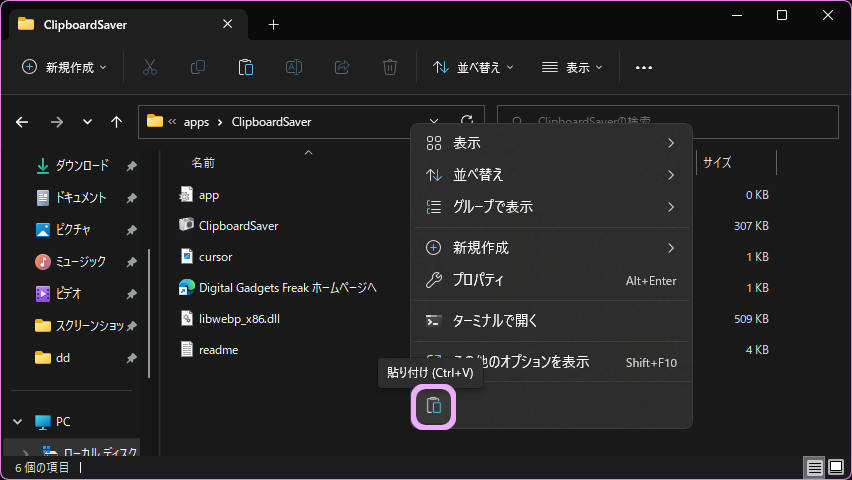Screen dimensions: 852x480
Task: Click the 509 KB size value
Action: pos(751,319)
